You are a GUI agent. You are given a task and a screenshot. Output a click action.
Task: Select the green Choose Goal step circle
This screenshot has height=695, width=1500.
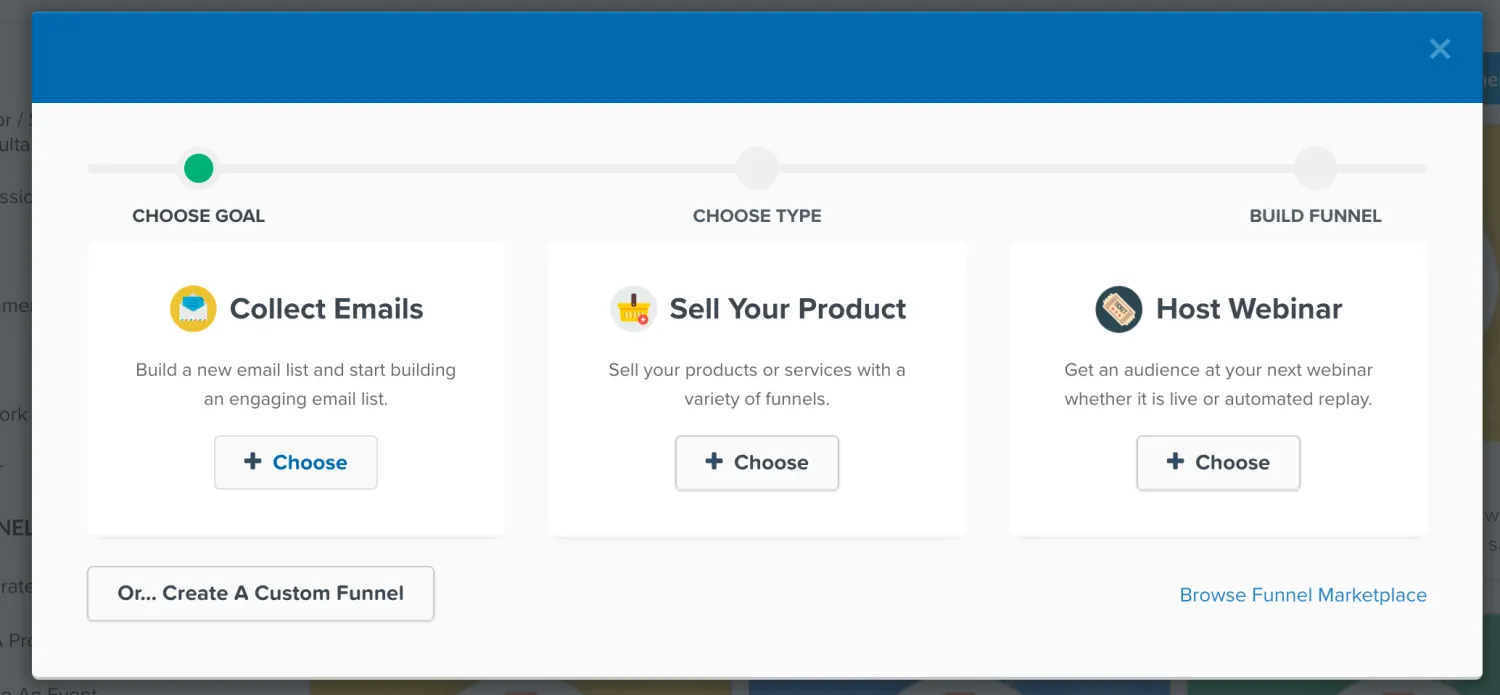[199, 168]
